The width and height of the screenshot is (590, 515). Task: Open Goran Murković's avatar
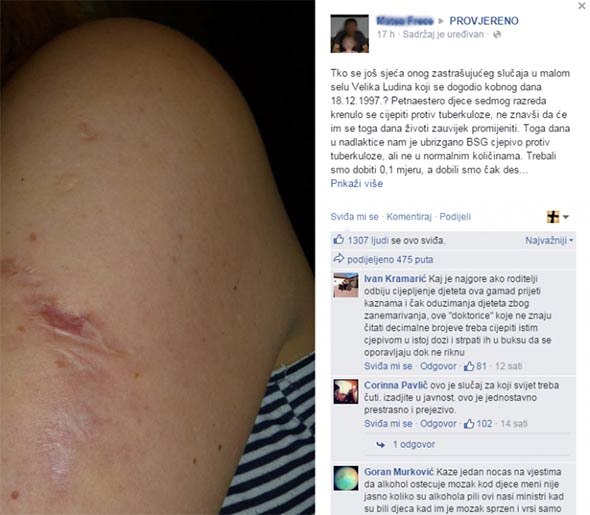[346, 478]
